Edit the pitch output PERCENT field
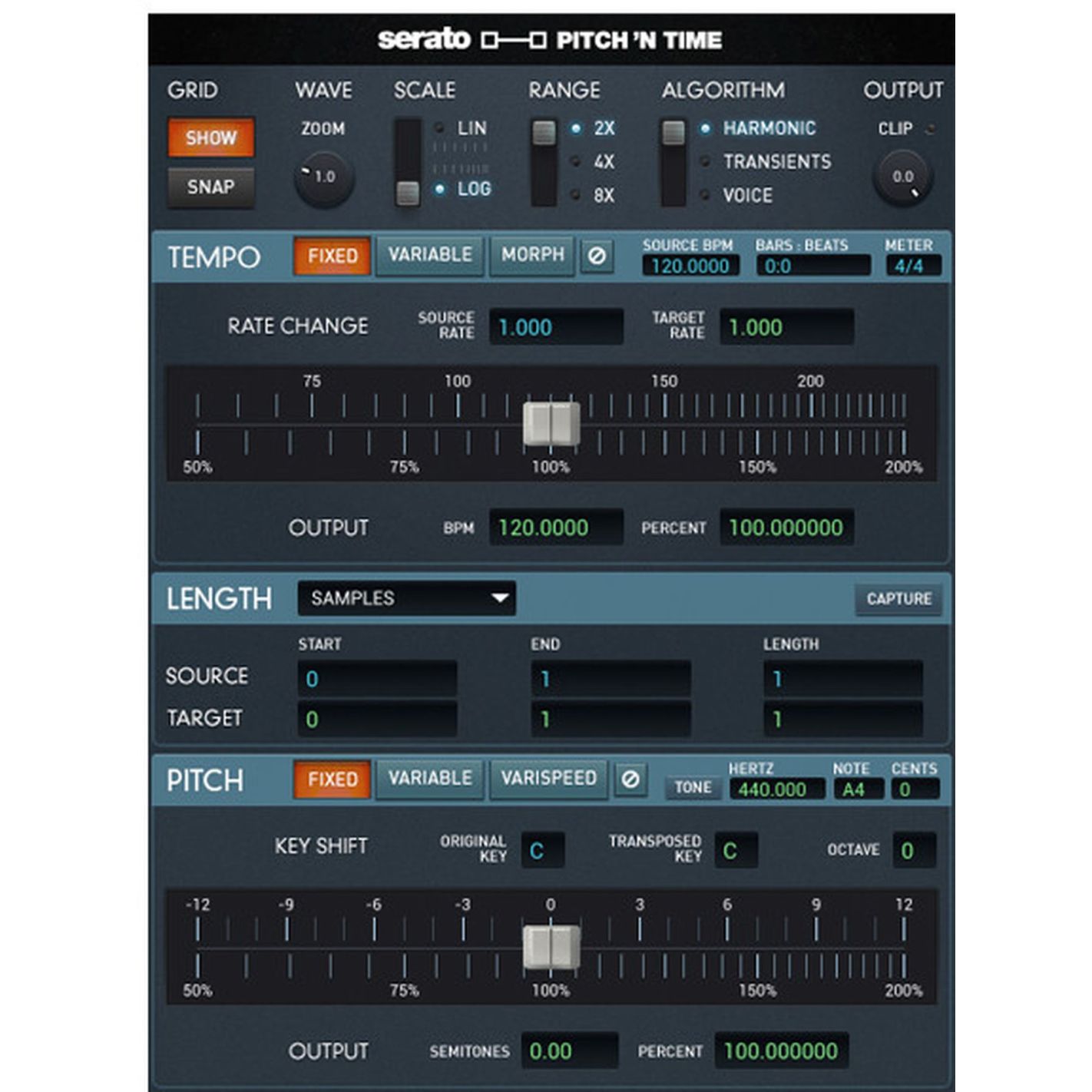This screenshot has width=1092, height=1092. (x=782, y=1051)
